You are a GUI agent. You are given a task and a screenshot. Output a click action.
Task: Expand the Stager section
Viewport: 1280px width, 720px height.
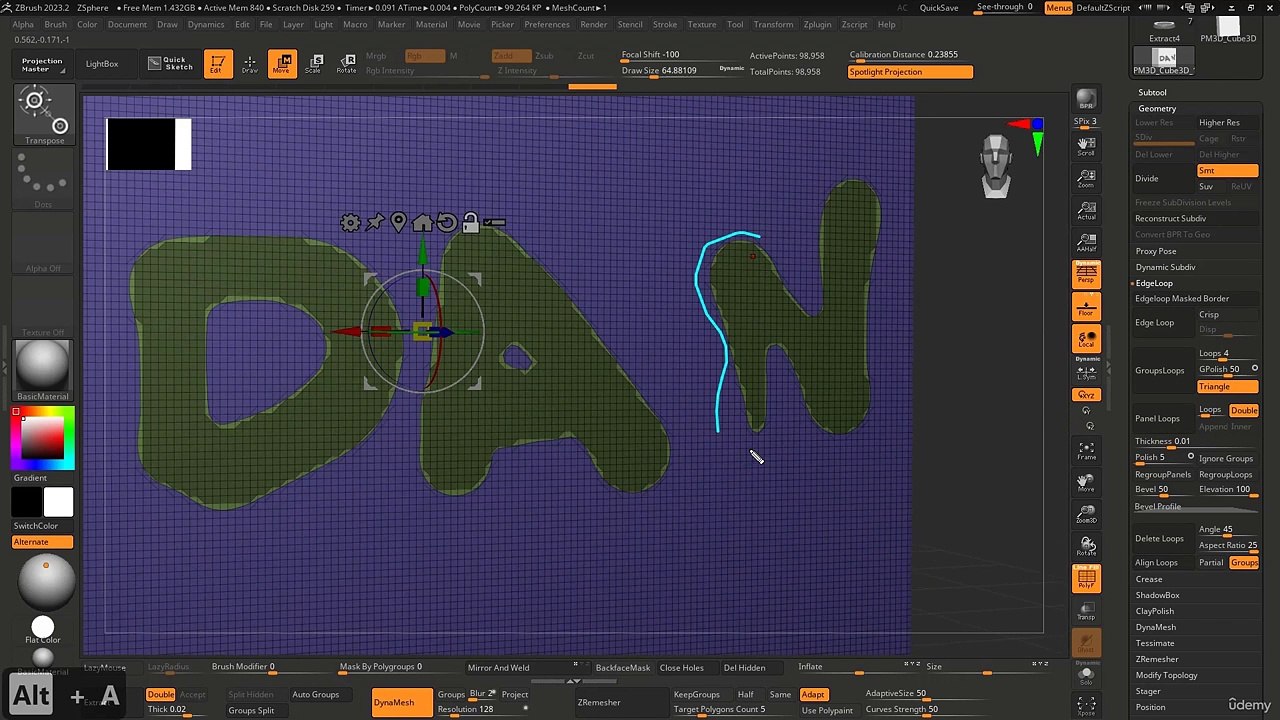point(1148,691)
